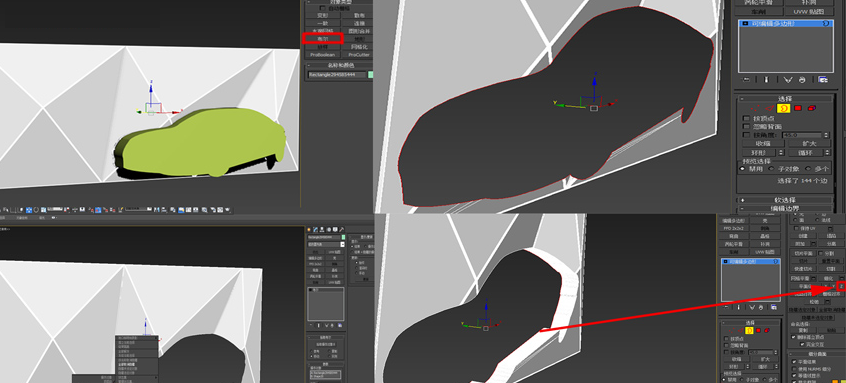846x383 pixels.
Task: Click UVW 贴图 button in top-right panel
Action: coord(809,11)
